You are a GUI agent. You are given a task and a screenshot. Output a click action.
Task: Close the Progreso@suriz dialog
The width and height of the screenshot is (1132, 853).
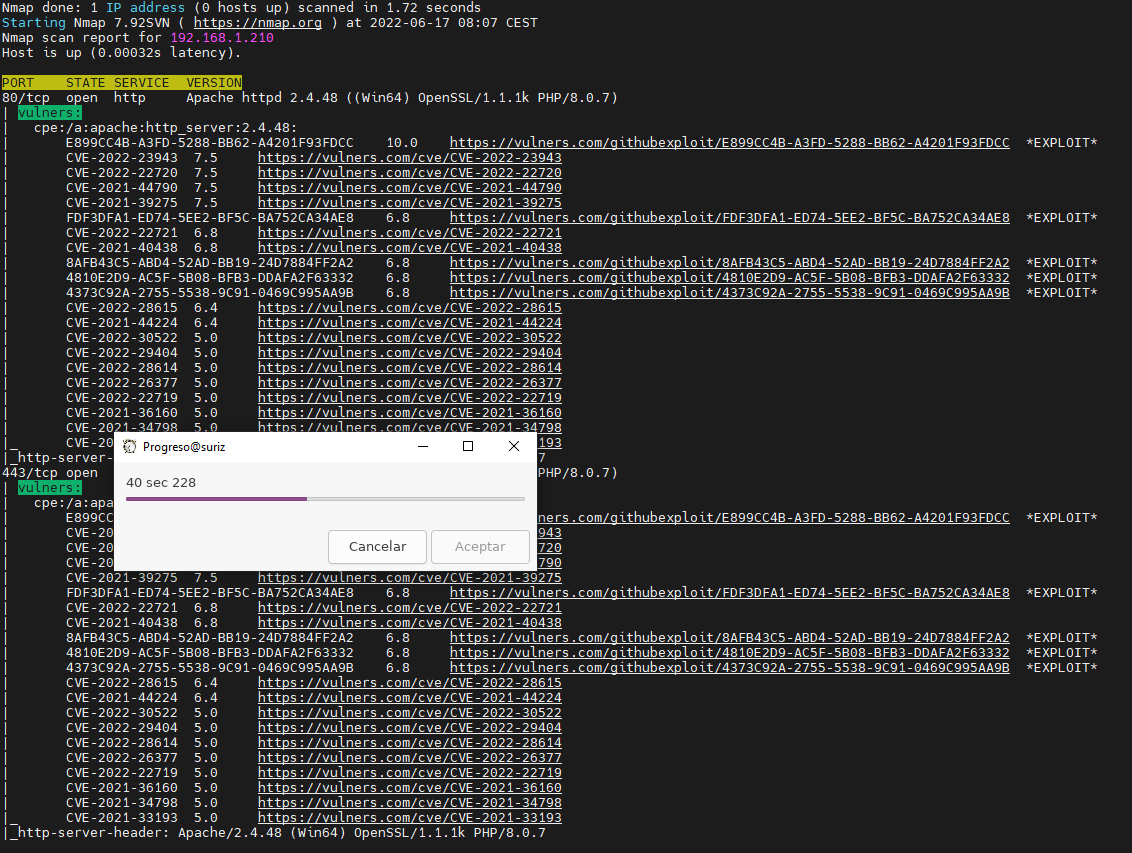pyautogui.click(x=514, y=447)
